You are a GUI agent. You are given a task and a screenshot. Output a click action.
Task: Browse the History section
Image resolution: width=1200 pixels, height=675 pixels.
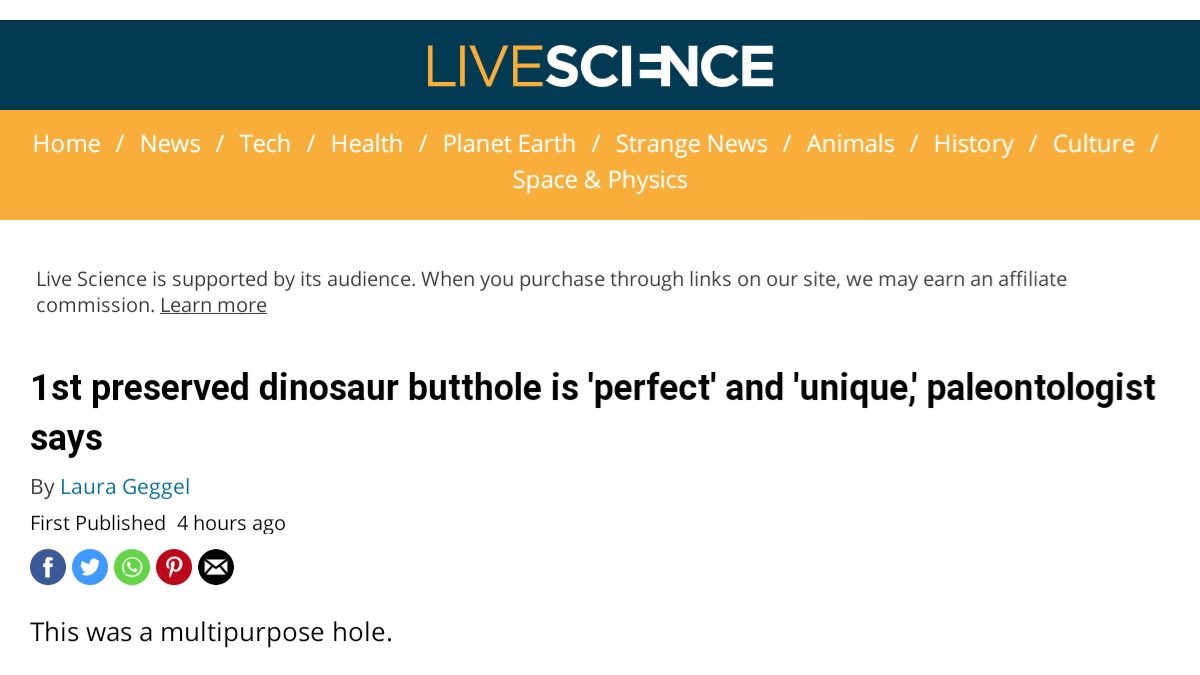[x=973, y=143]
